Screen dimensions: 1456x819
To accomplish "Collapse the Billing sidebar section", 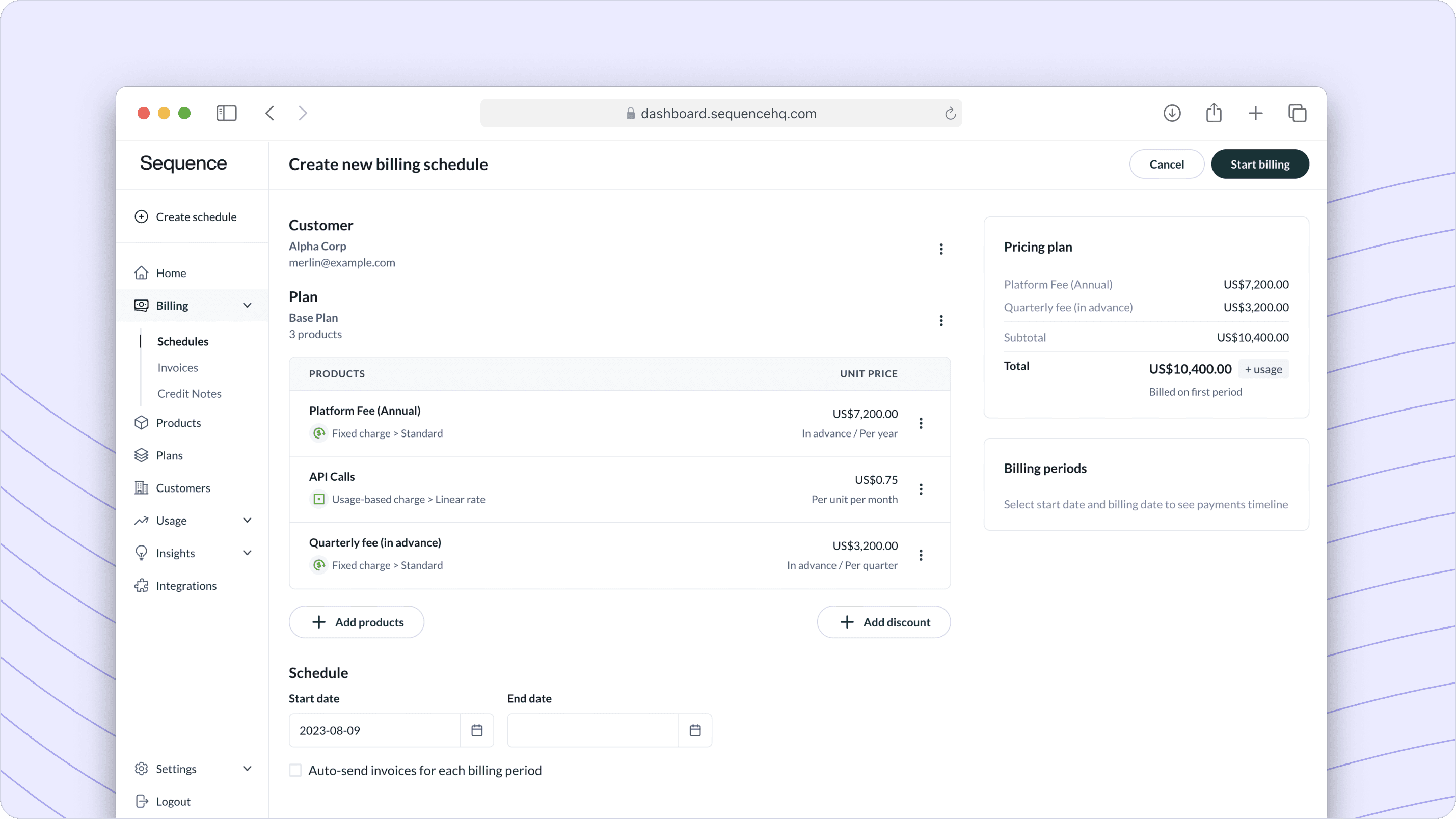I will pos(247,306).
